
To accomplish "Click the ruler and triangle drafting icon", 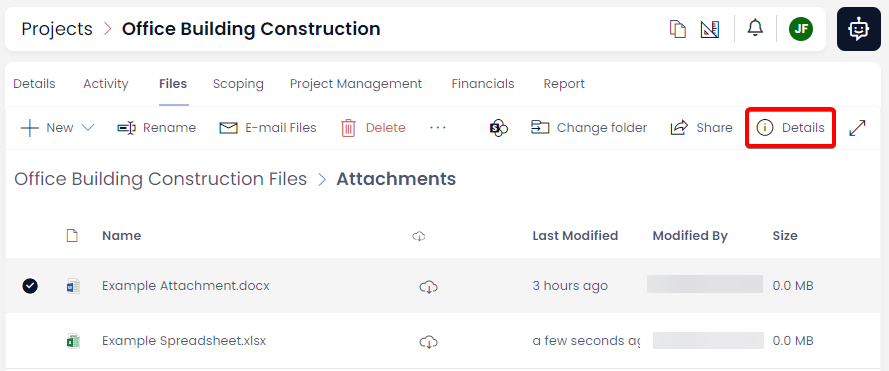I will pos(710,29).
